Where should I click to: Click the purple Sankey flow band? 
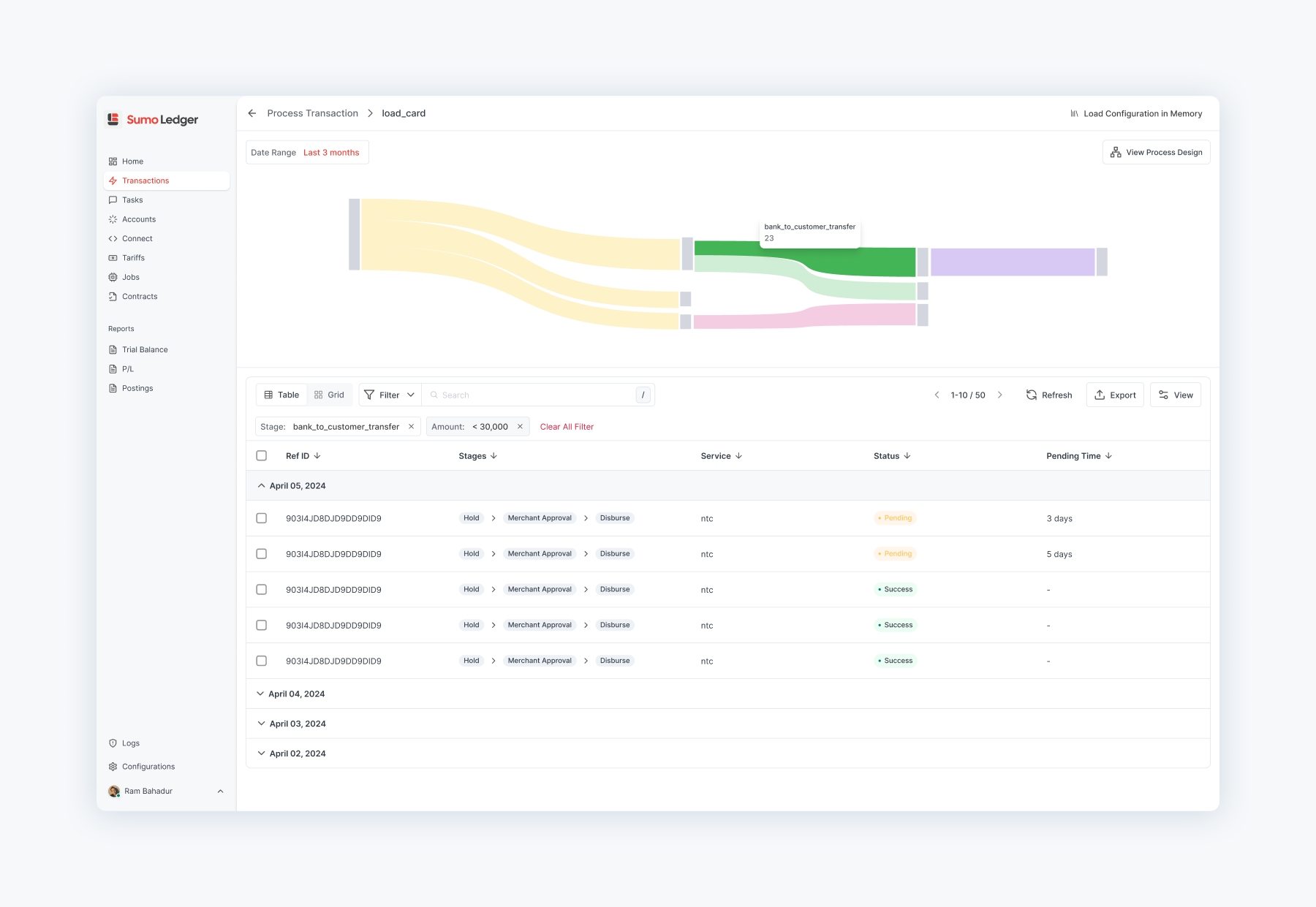[x=1013, y=262]
